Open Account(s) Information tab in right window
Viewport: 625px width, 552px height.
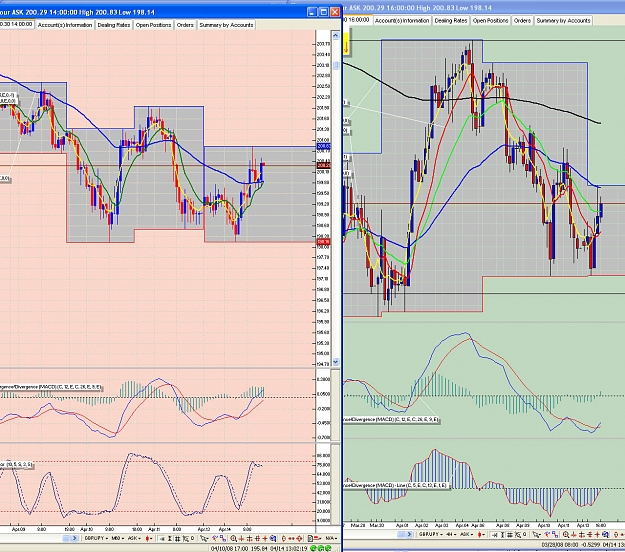point(402,20)
